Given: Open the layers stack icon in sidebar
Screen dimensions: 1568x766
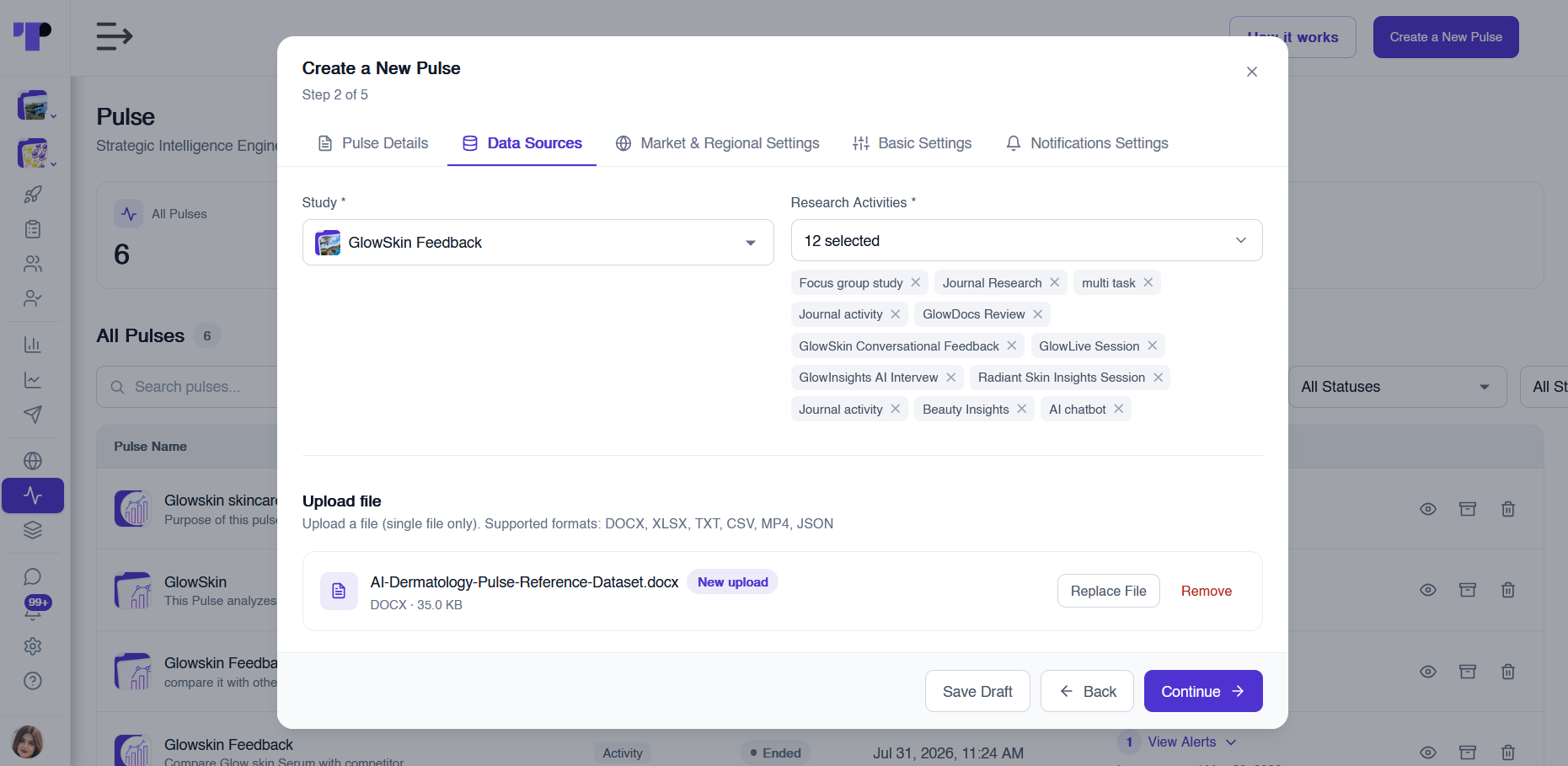Looking at the screenshot, I should (33, 530).
